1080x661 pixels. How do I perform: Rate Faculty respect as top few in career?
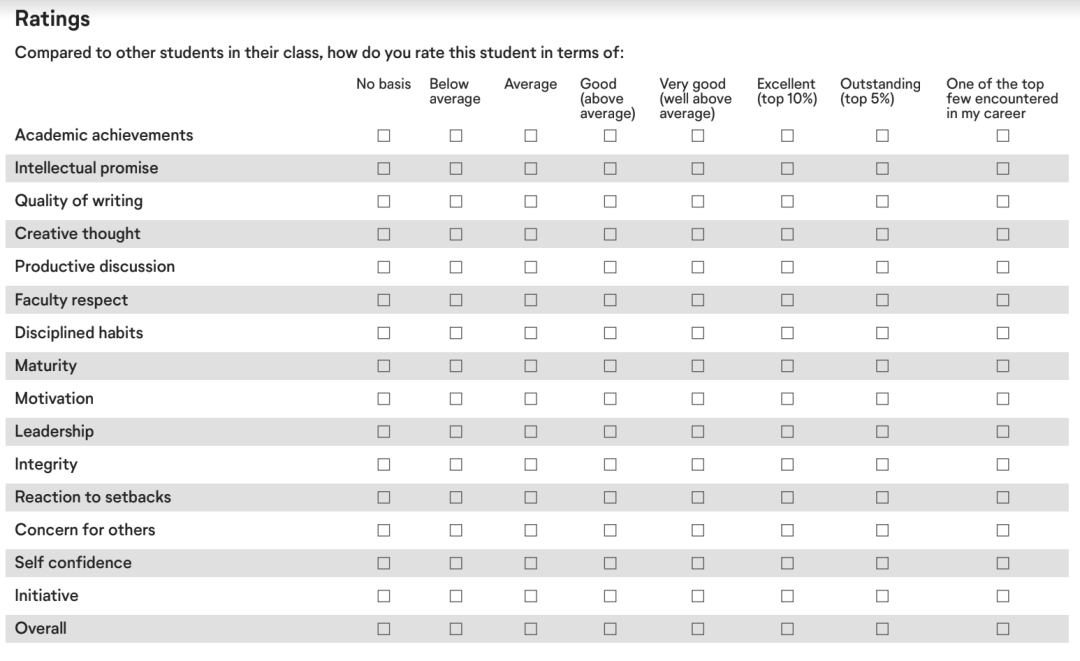tap(1002, 300)
